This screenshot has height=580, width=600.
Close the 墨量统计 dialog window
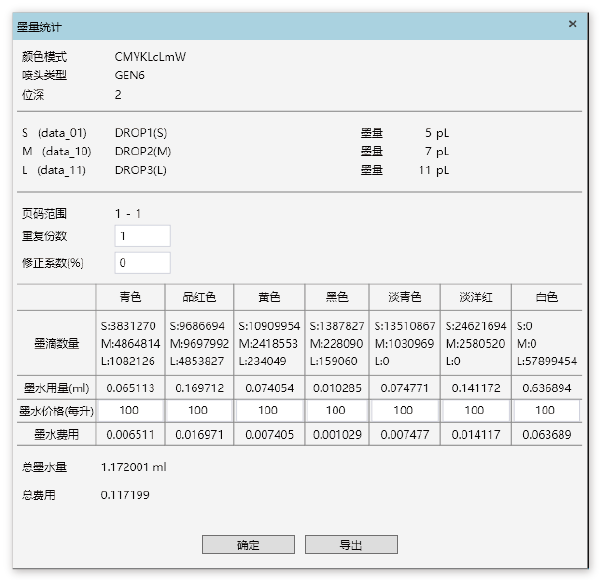pyautogui.click(x=572, y=23)
